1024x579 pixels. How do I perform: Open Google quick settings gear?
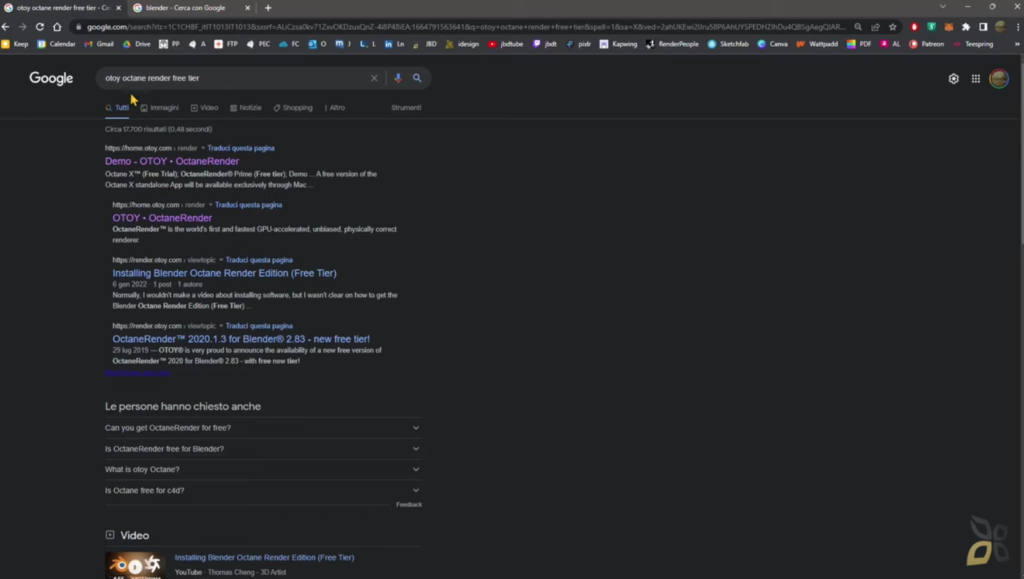(953, 79)
